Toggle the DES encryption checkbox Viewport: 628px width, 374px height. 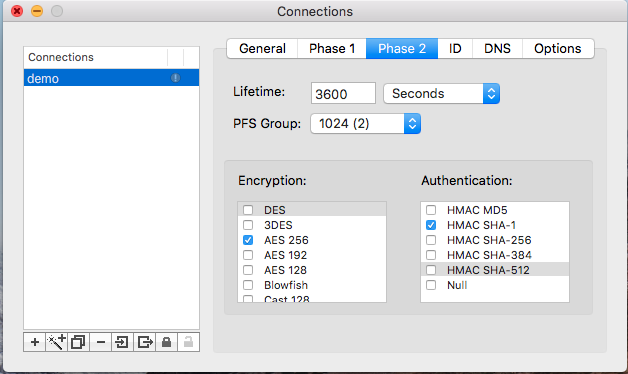point(248,210)
